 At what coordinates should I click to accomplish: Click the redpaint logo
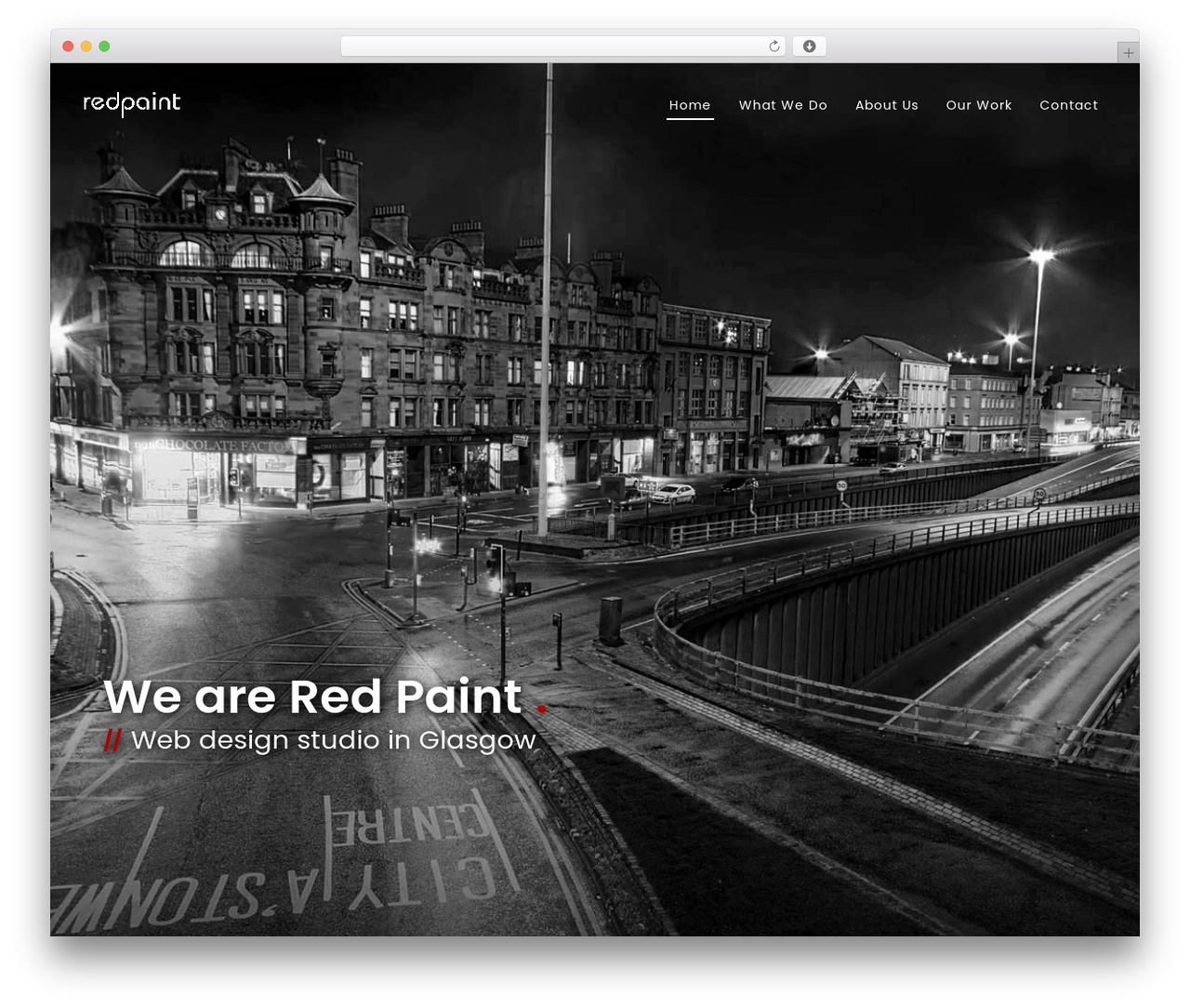tap(131, 103)
